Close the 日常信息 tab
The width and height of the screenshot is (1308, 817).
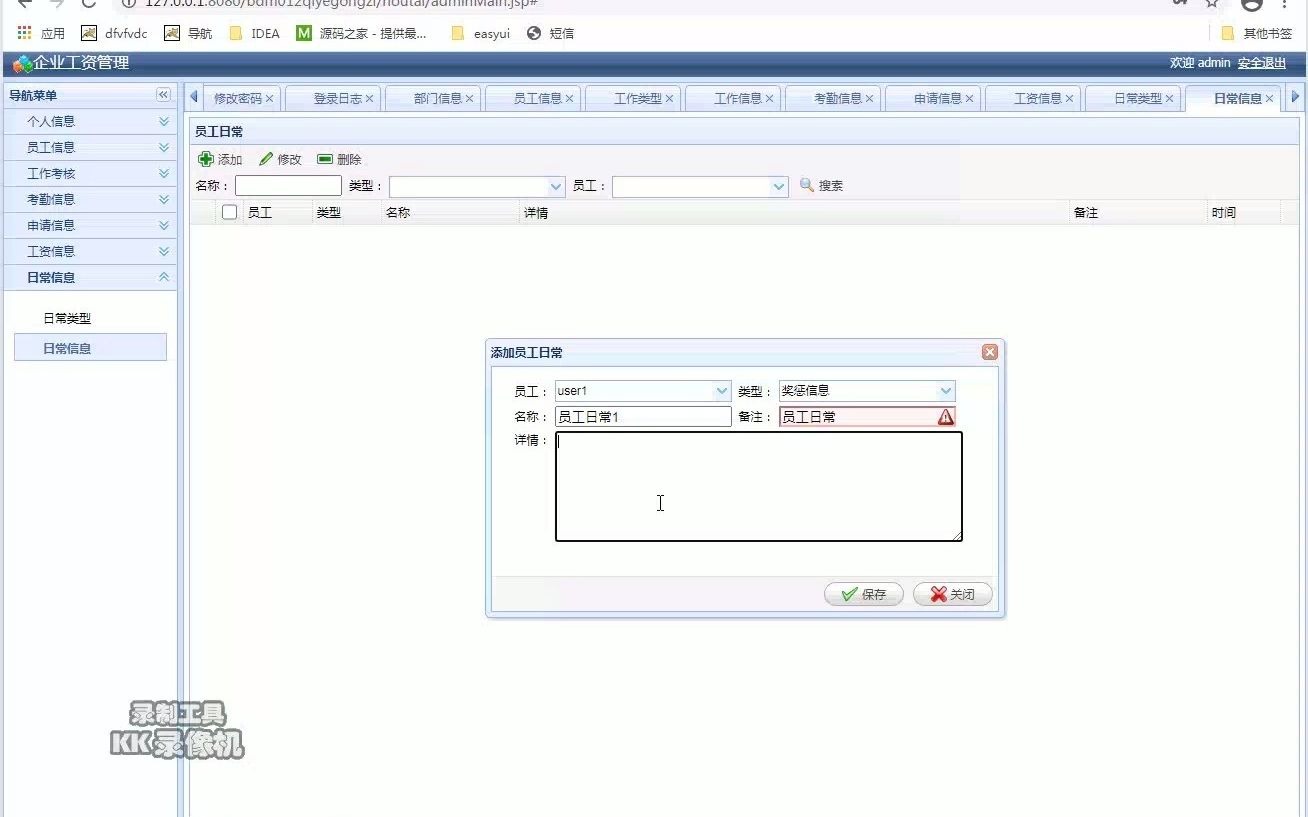click(1269, 99)
